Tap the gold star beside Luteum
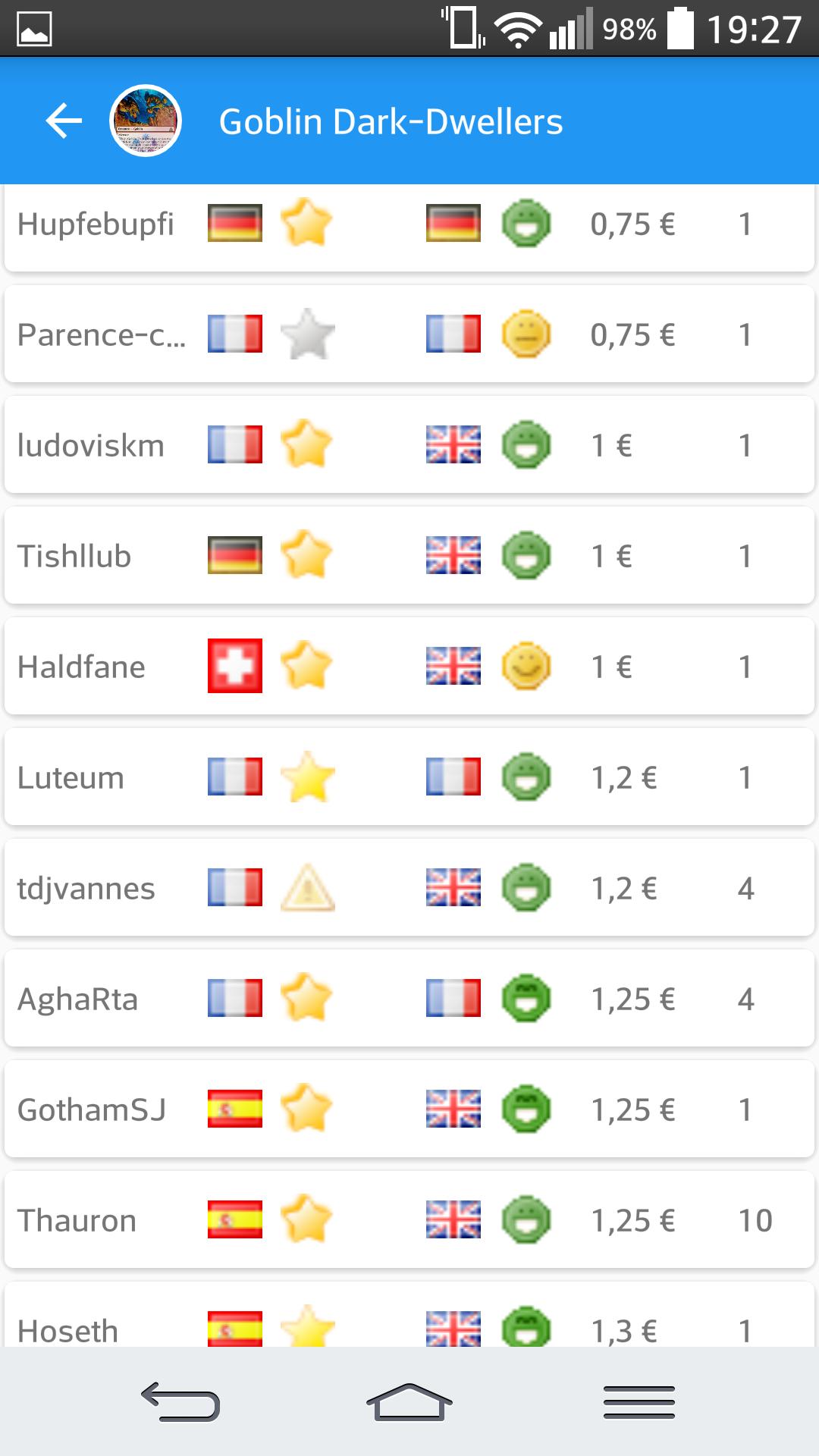The height and width of the screenshot is (1456, 819). click(x=307, y=777)
